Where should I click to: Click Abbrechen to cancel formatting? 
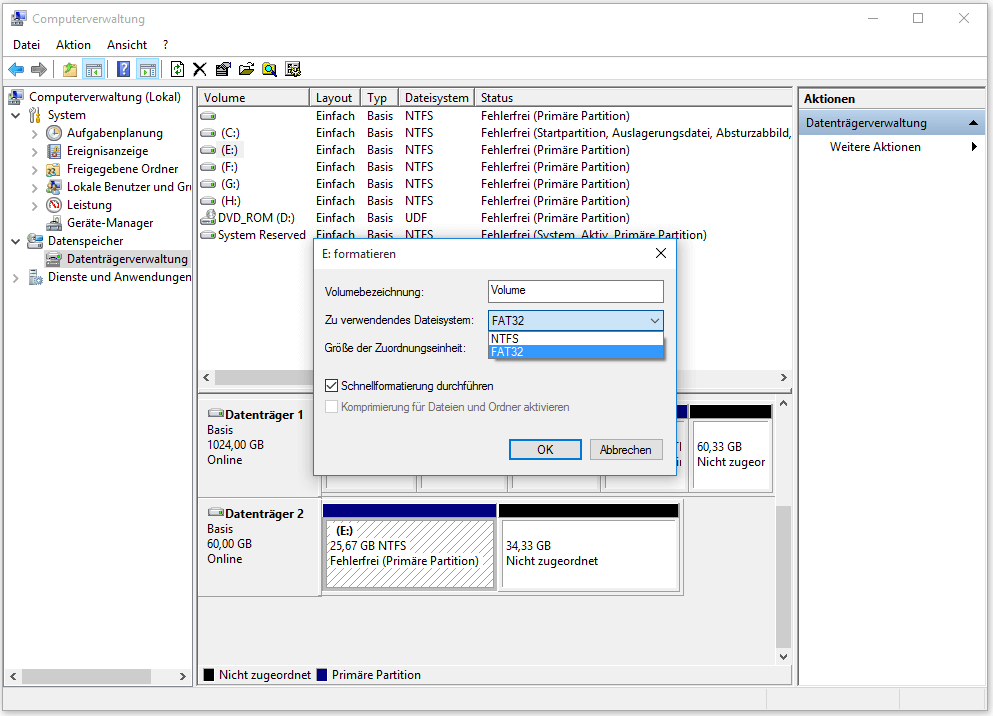pos(626,449)
